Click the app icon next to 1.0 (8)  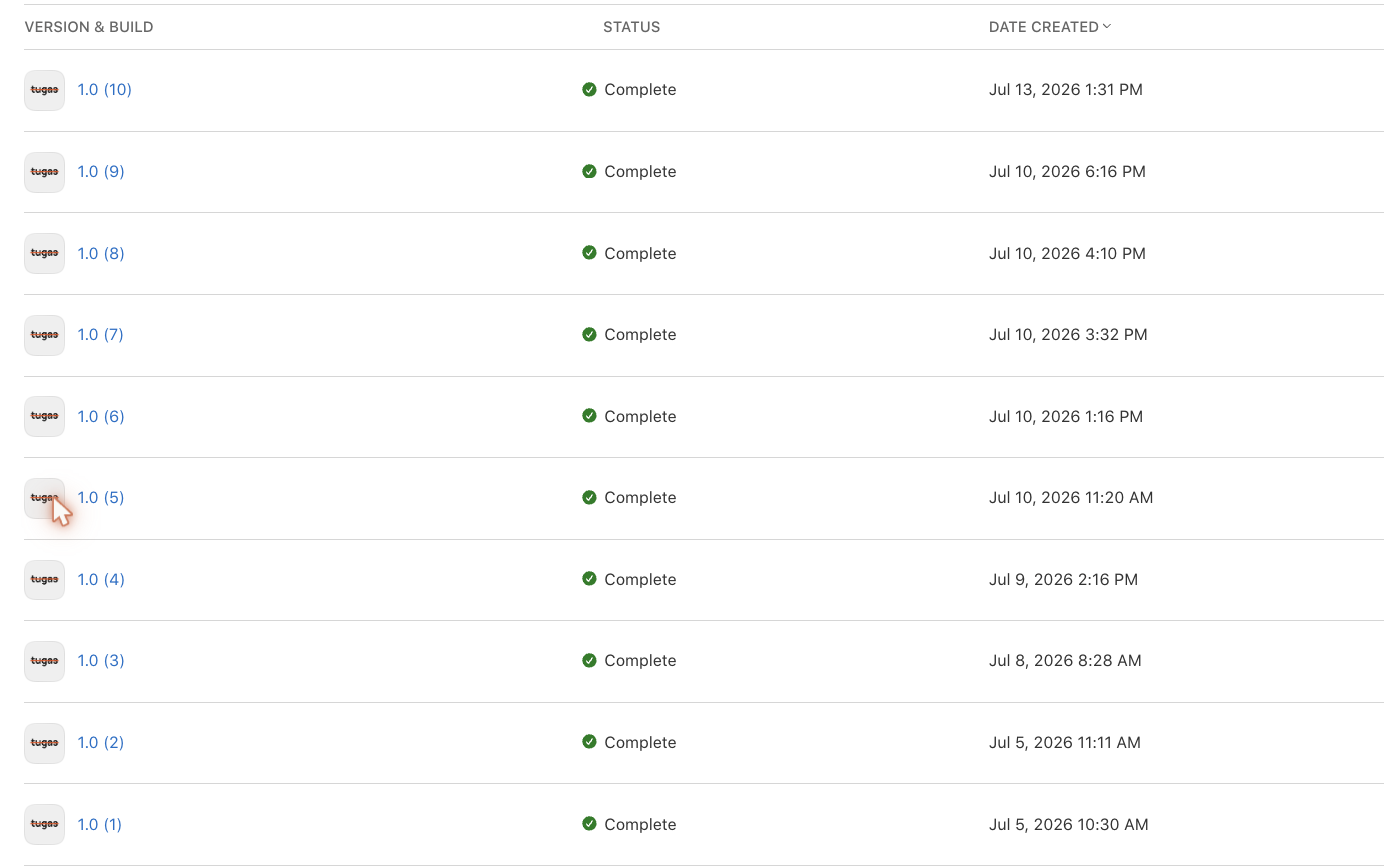point(44,254)
